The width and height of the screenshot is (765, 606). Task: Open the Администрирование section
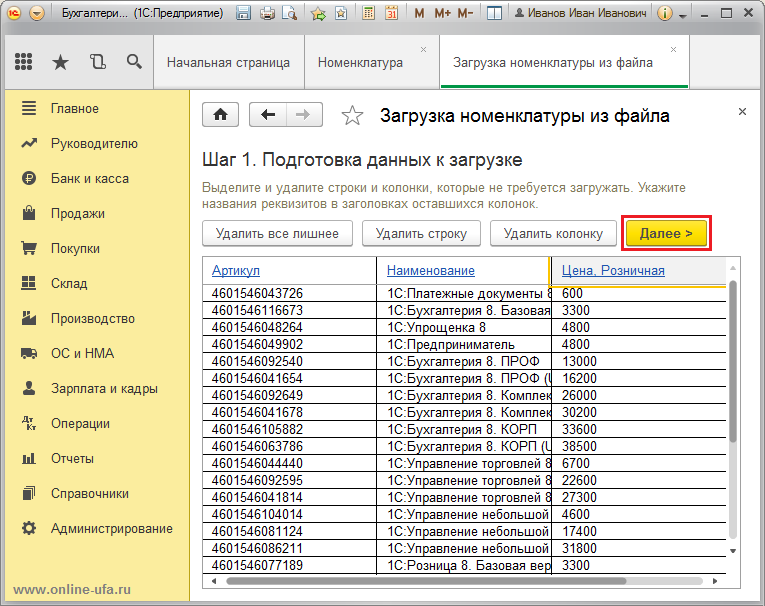[x=98, y=528]
